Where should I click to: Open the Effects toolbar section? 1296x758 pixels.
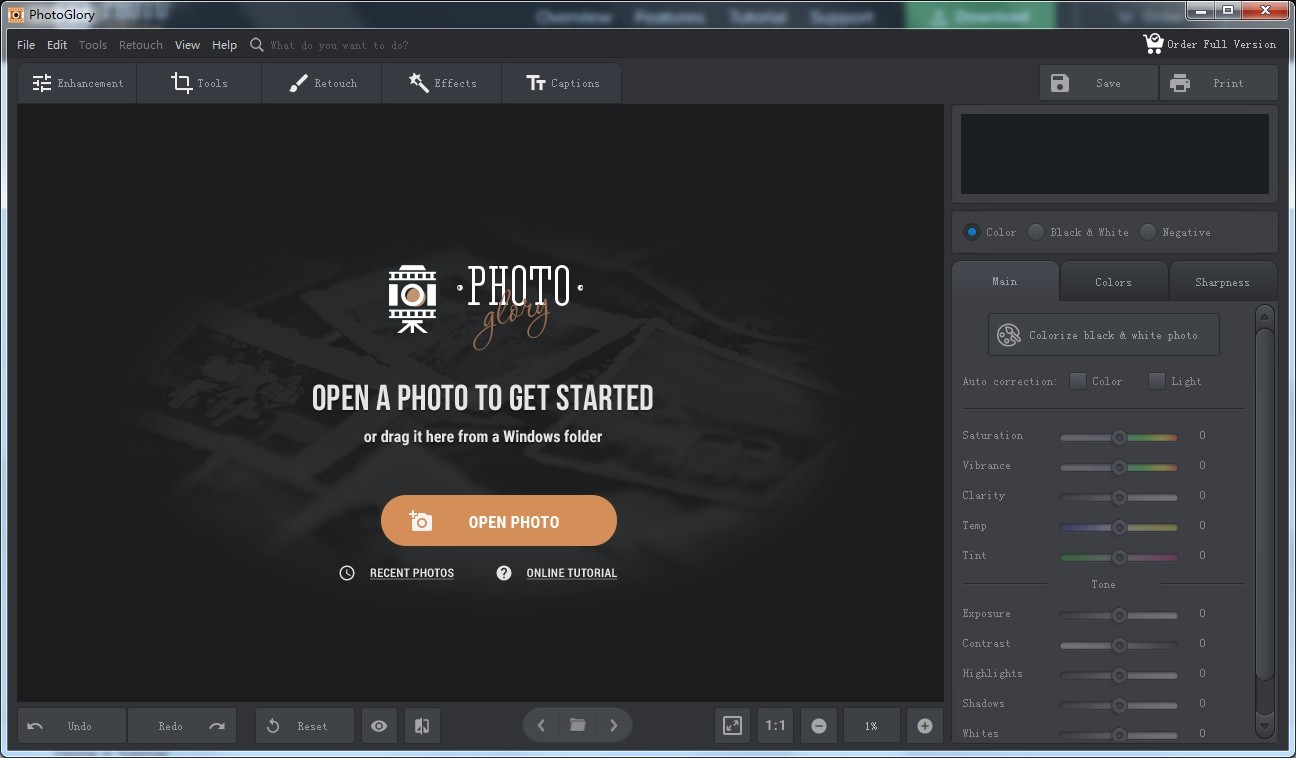[x=442, y=83]
